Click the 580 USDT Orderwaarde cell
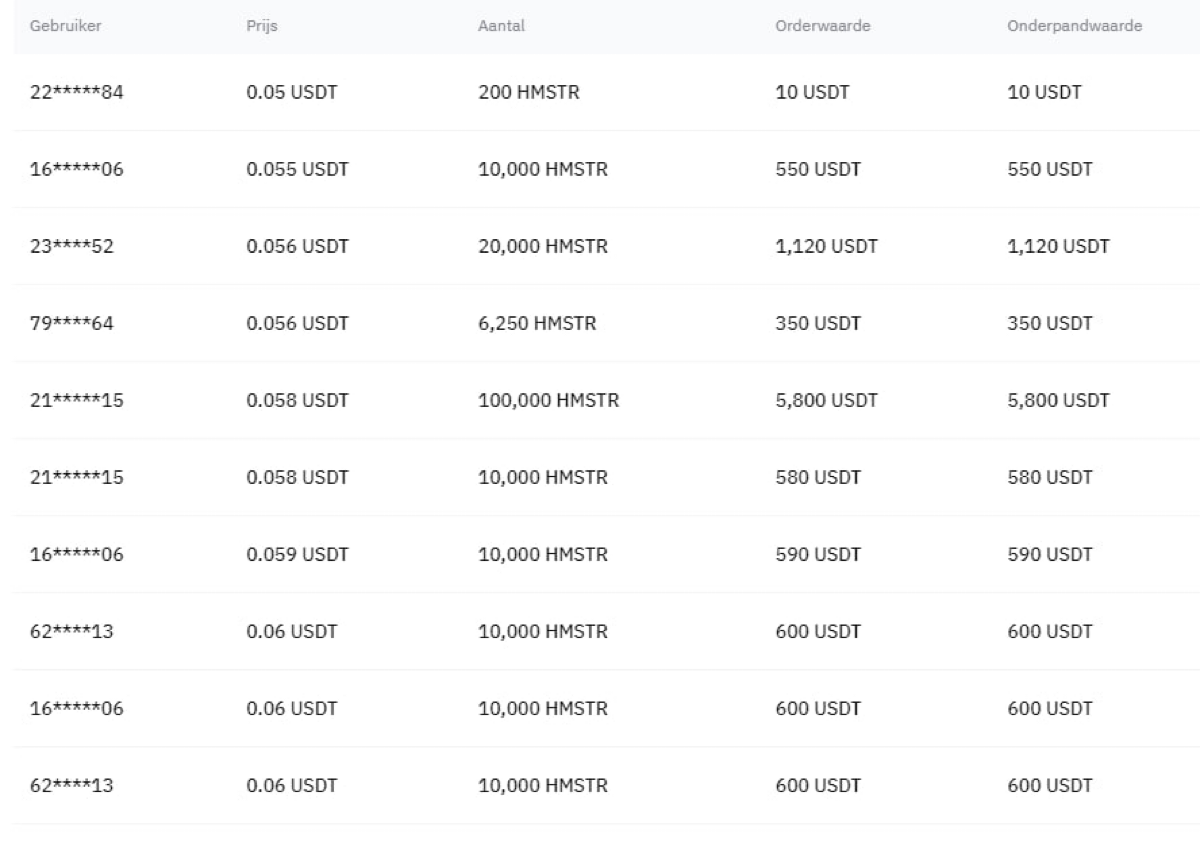 818,478
